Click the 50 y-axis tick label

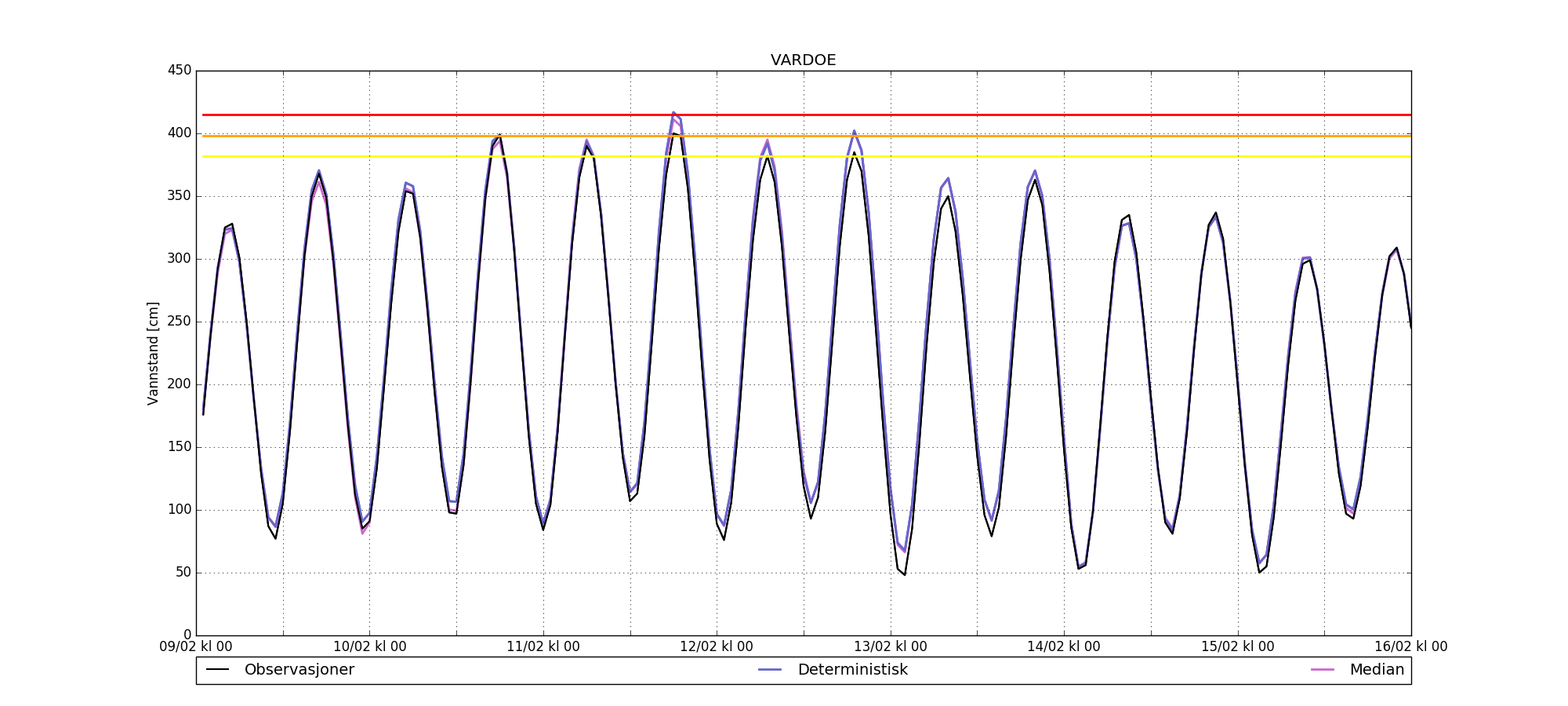[x=183, y=573]
